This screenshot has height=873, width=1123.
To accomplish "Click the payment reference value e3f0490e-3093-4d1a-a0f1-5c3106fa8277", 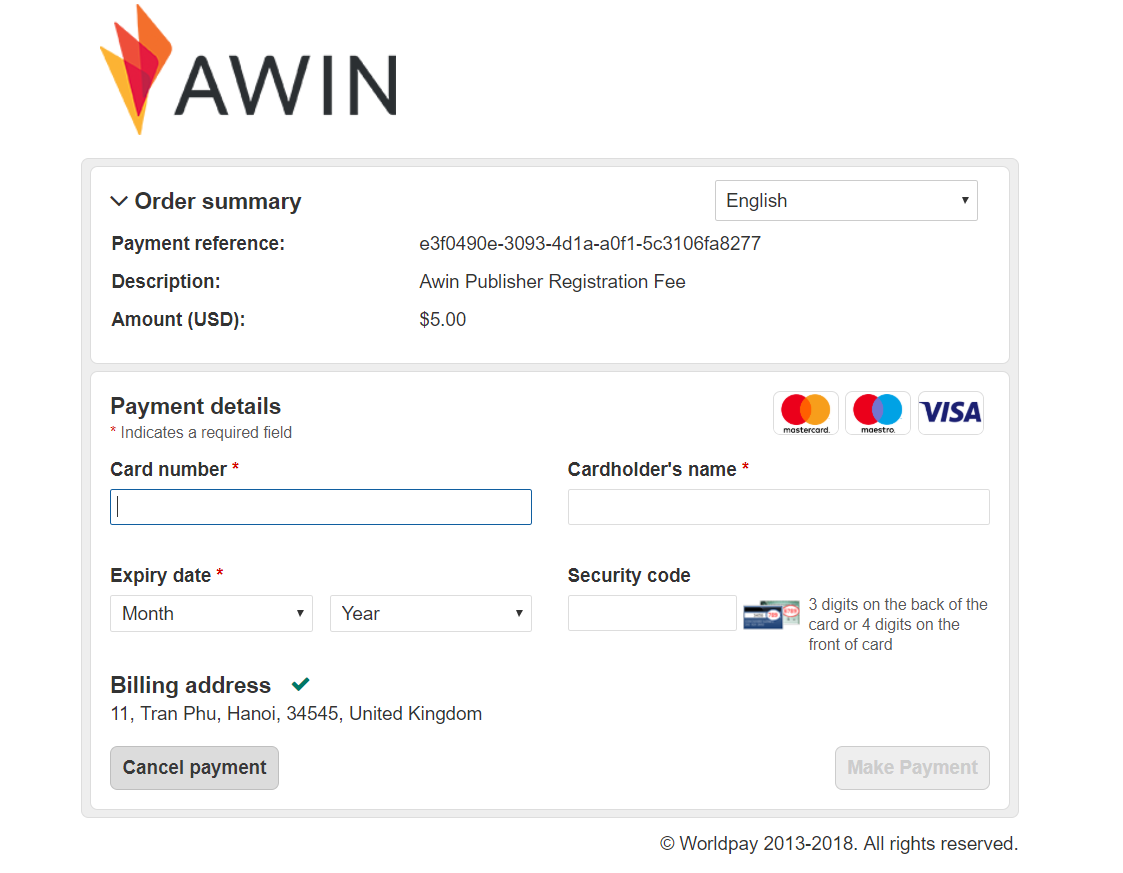I will pyautogui.click(x=590, y=243).
